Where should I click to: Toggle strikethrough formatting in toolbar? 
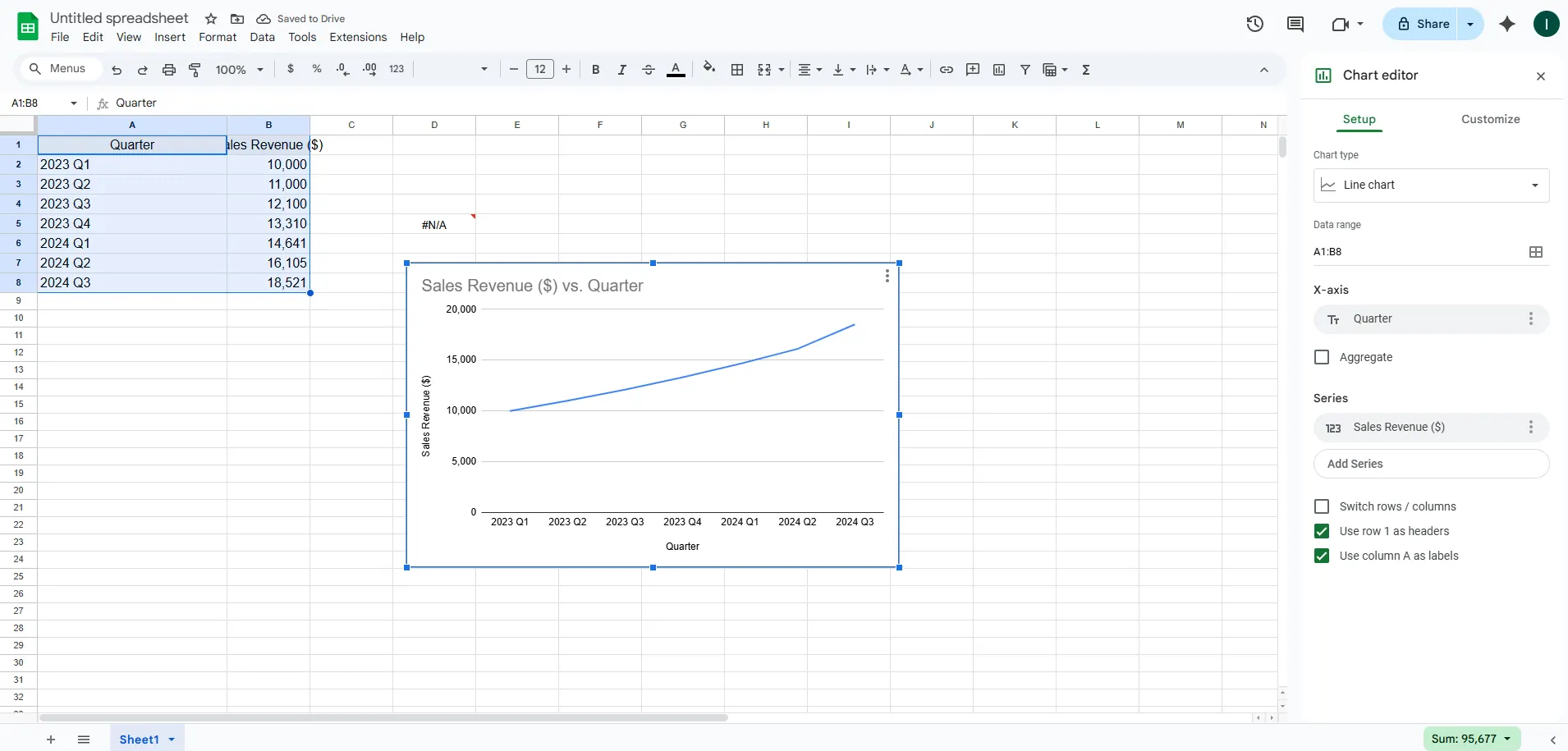pyautogui.click(x=648, y=70)
